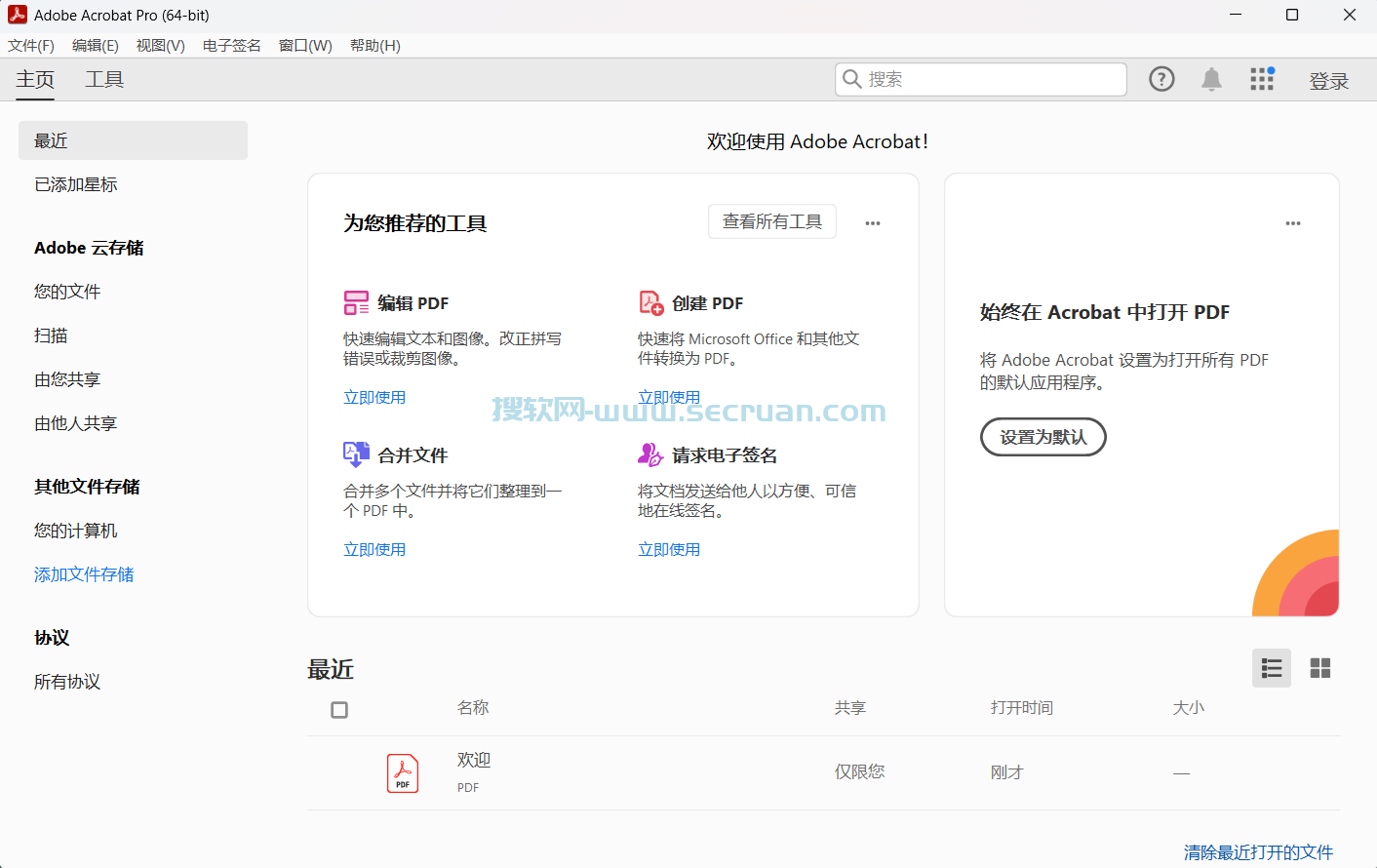Click the 编辑 PDF tool icon

pos(356,303)
